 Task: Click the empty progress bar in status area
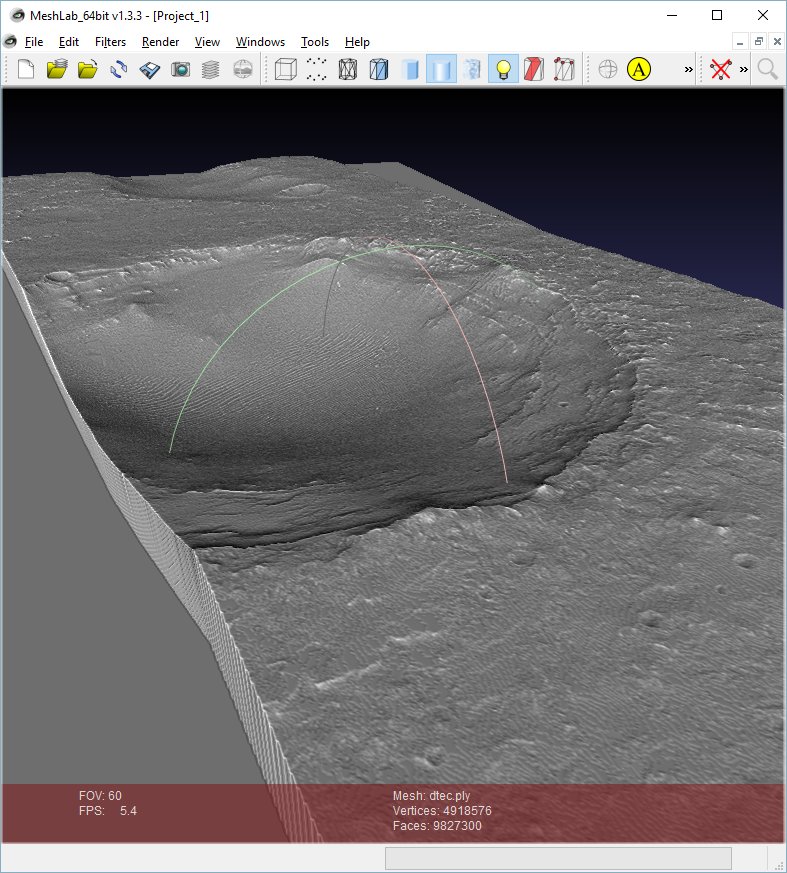click(558, 858)
